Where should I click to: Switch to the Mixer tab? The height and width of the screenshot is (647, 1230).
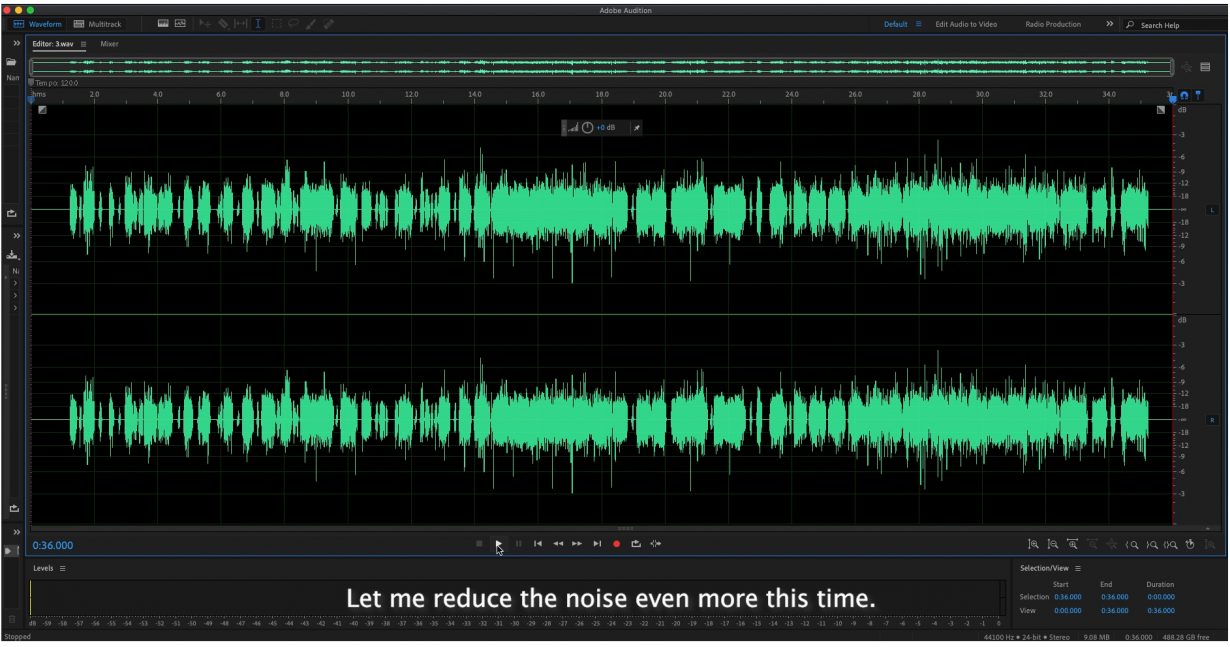click(109, 44)
